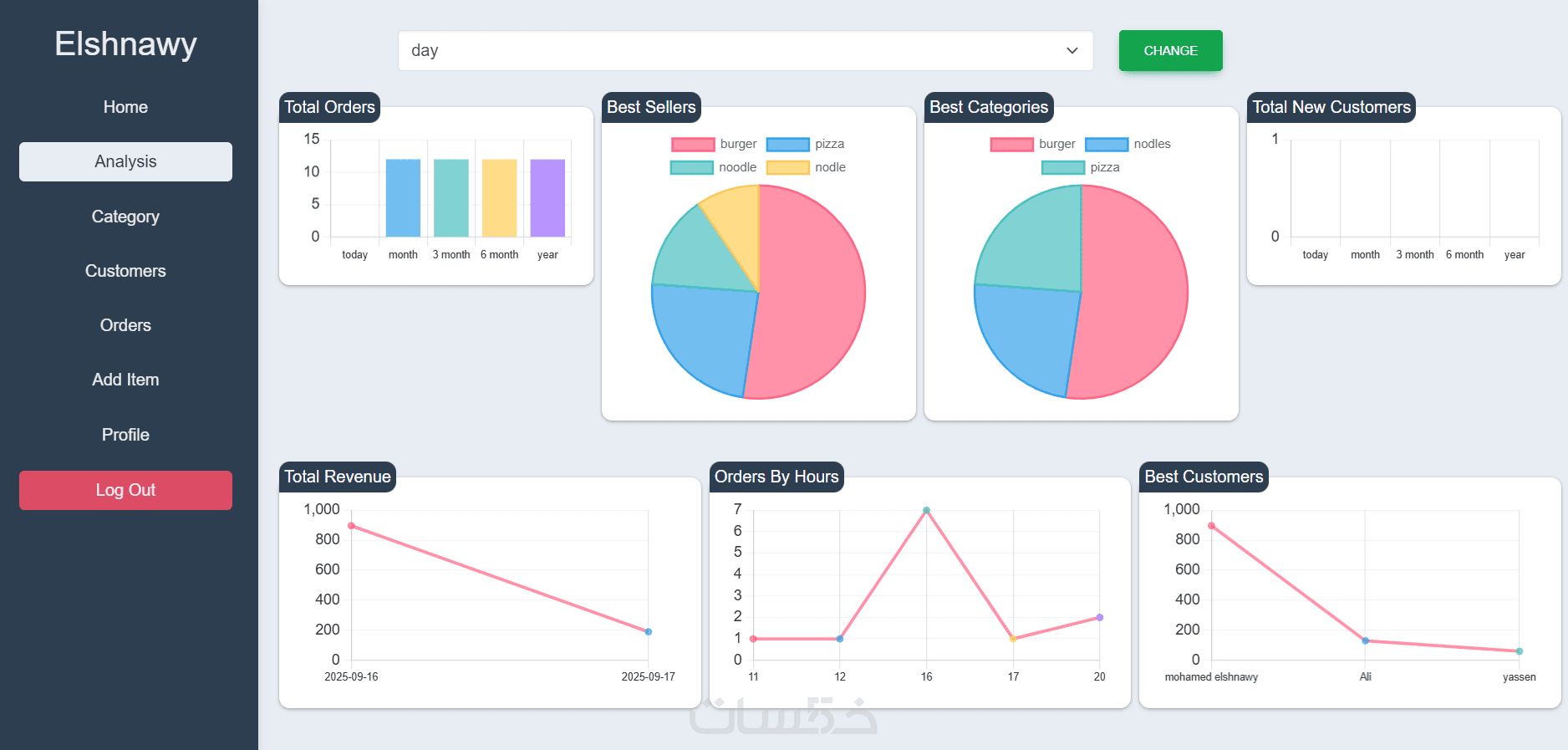Click the purple year bar in Total Orders

click(x=547, y=198)
